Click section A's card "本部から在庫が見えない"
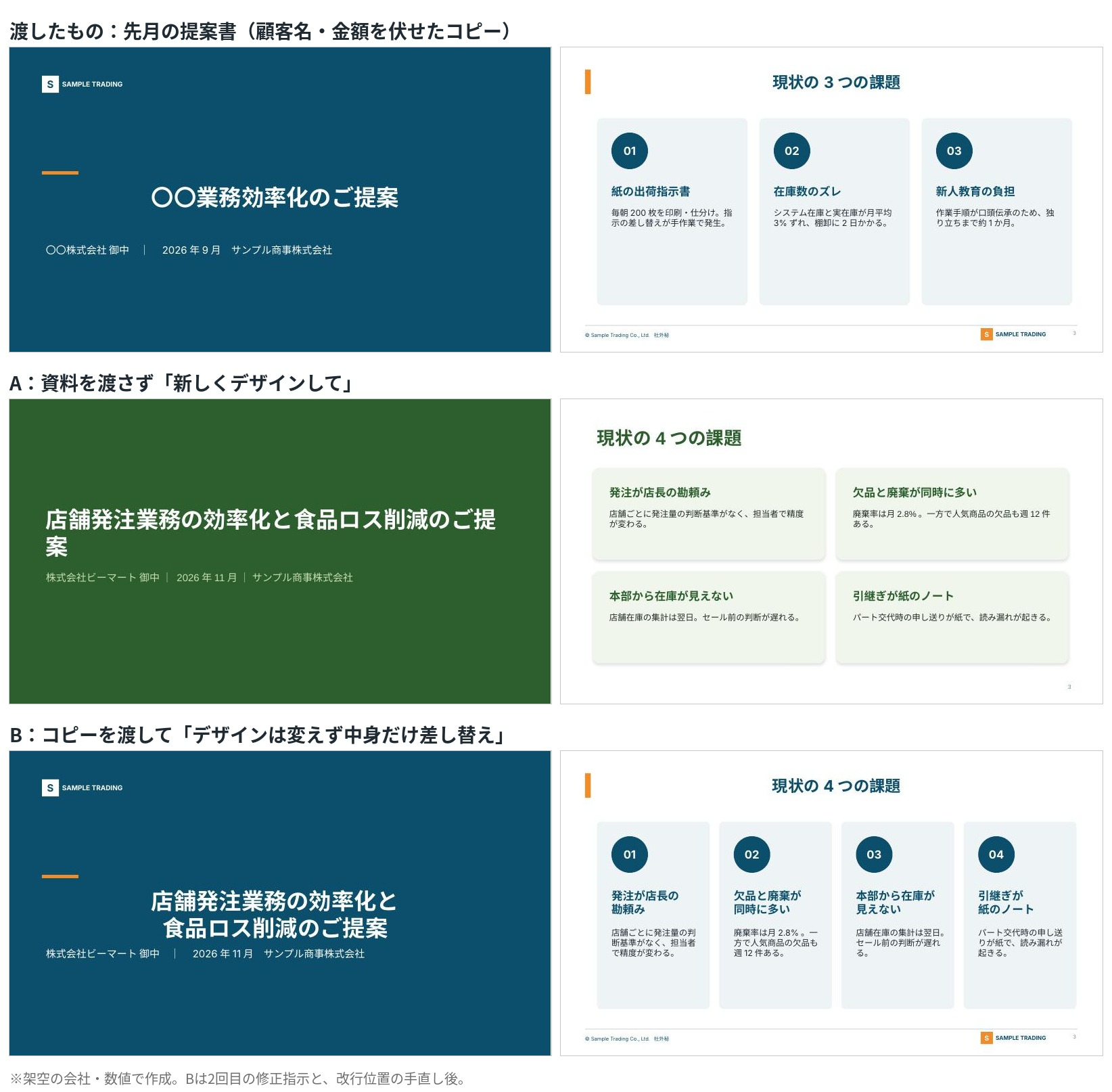 click(x=709, y=618)
